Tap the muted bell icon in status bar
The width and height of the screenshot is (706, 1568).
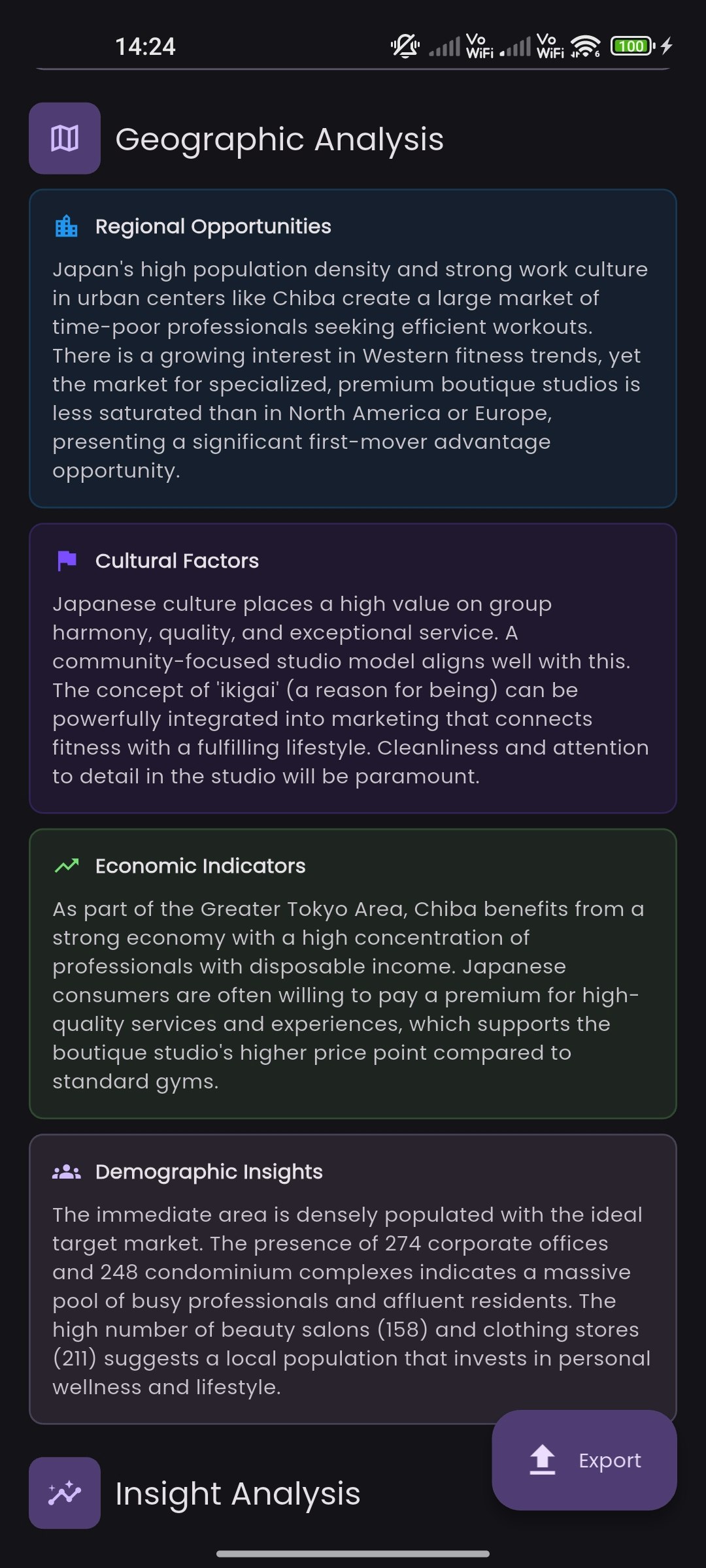pyautogui.click(x=405, y=46)
